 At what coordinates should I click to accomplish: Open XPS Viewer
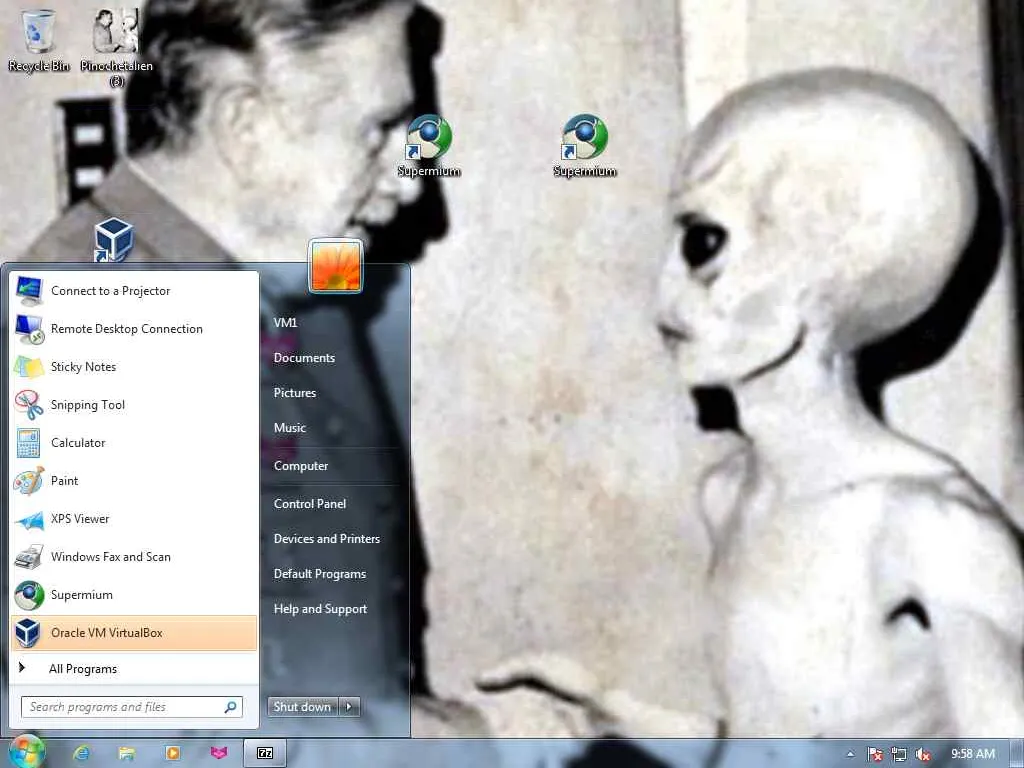point(134,519)
